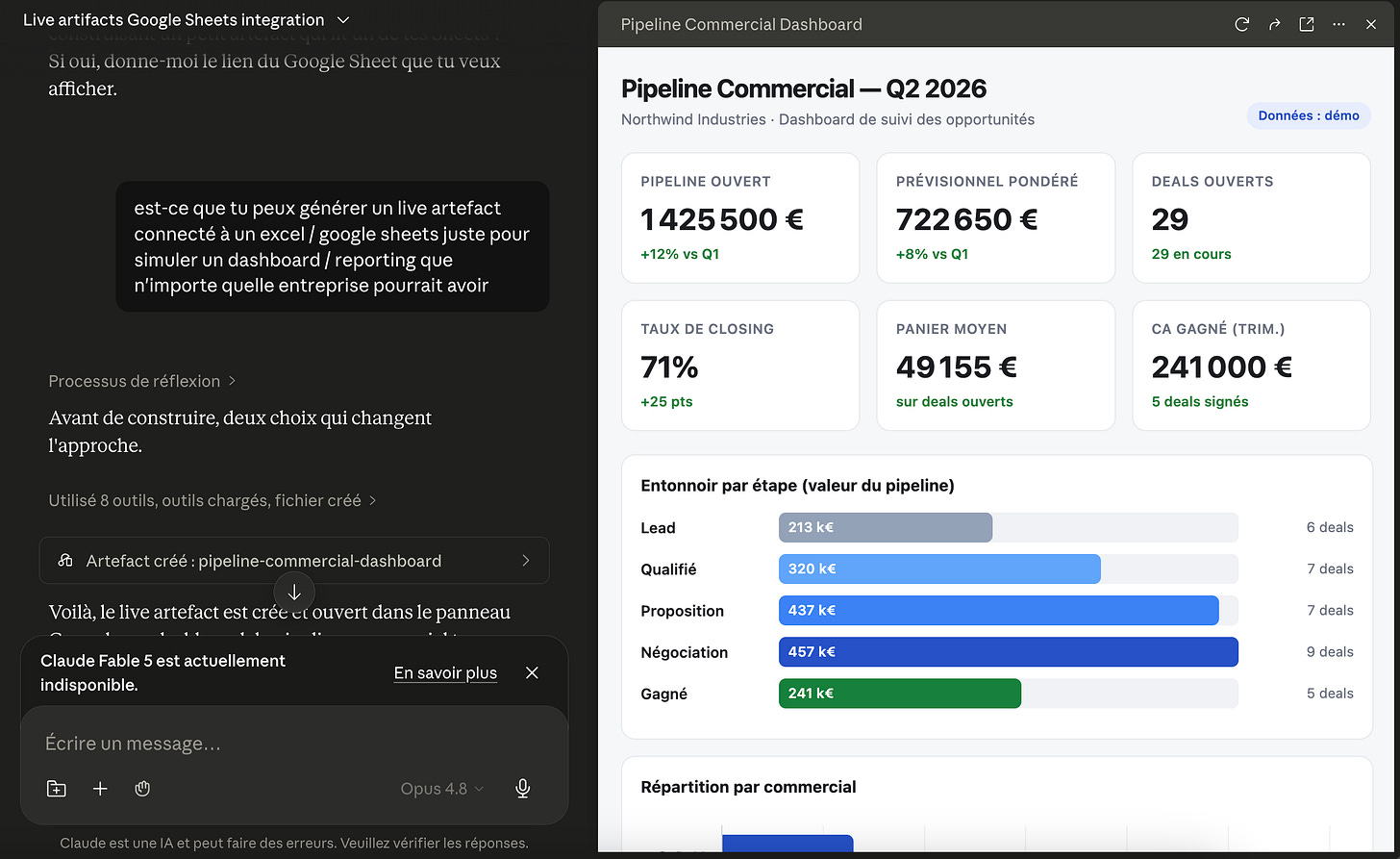The image size is (1400, 859).
Task: Close the artifact panel
Action: click(x=1371, y=25)
